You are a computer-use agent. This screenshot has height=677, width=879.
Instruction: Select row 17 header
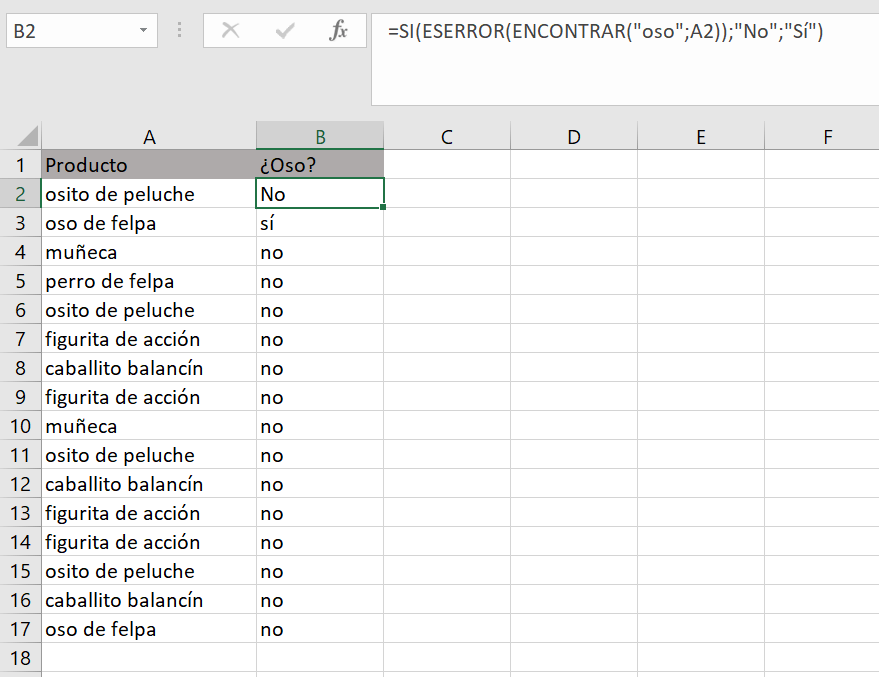[21, 629]
